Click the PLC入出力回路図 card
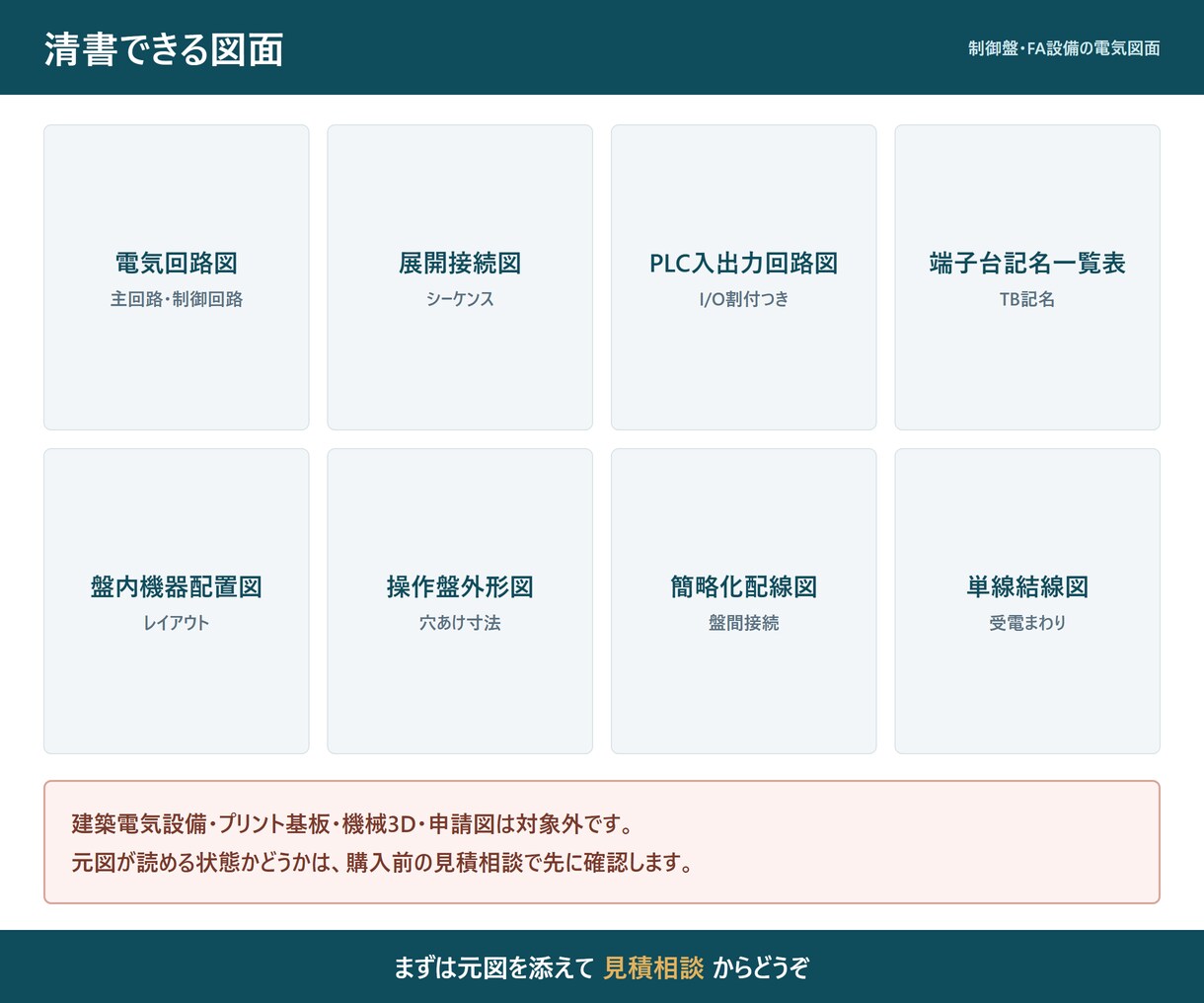The height and width of the screenshot is (1003, 1204). point(744,277)
